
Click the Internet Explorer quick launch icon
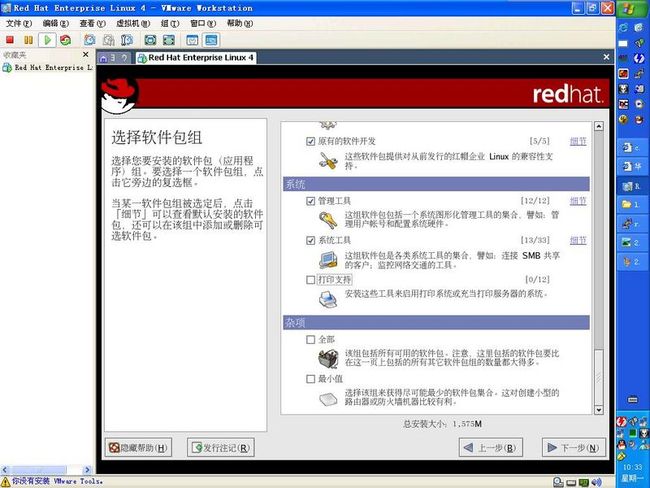point(623,27)
